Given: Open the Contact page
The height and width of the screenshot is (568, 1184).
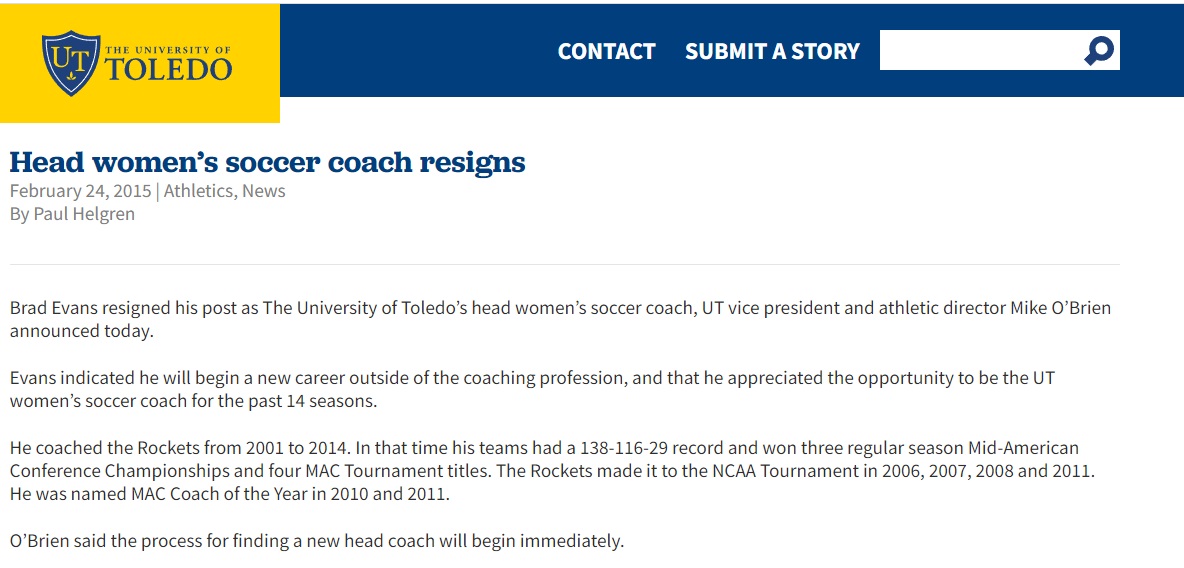Looking at the screenshot, I should [606, 51].
